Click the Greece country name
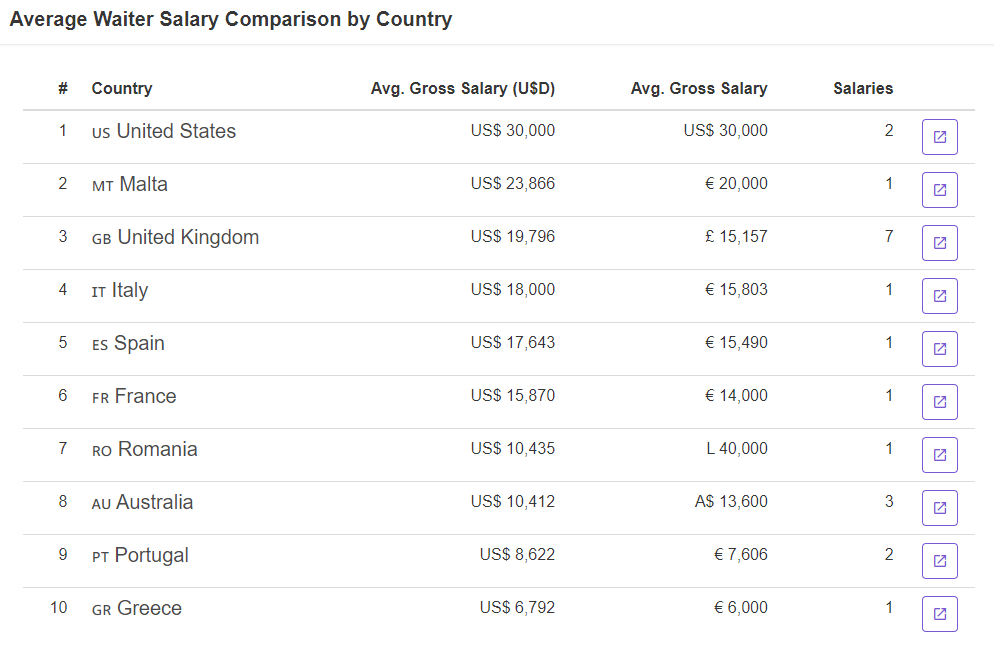994x656 pixels. coord(150,608)
